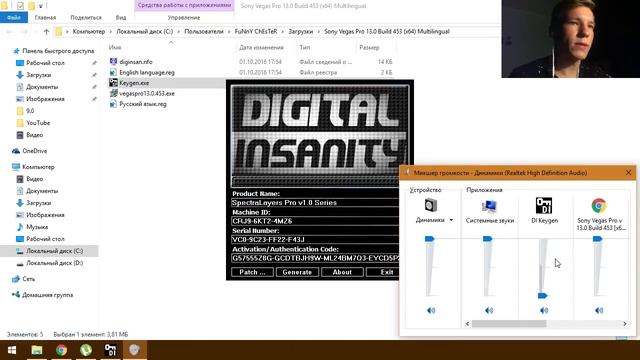This screenshot has height=360, width=640.
Task: Select the Русский язык.reg file
Action: click(142, 104)
